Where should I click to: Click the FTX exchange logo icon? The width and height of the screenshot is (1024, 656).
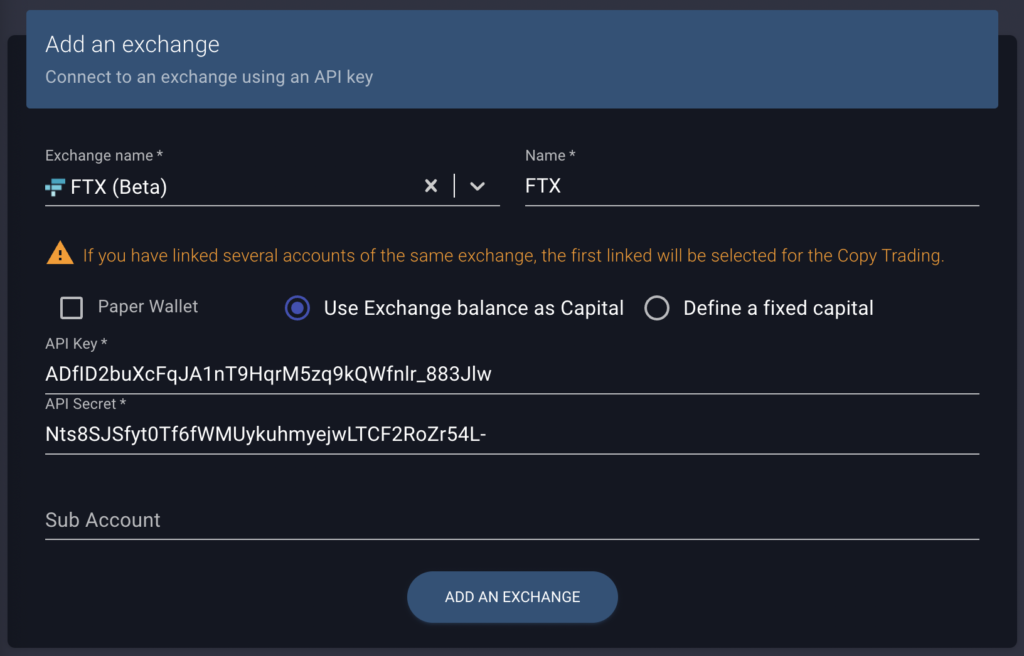coord(57,186)
